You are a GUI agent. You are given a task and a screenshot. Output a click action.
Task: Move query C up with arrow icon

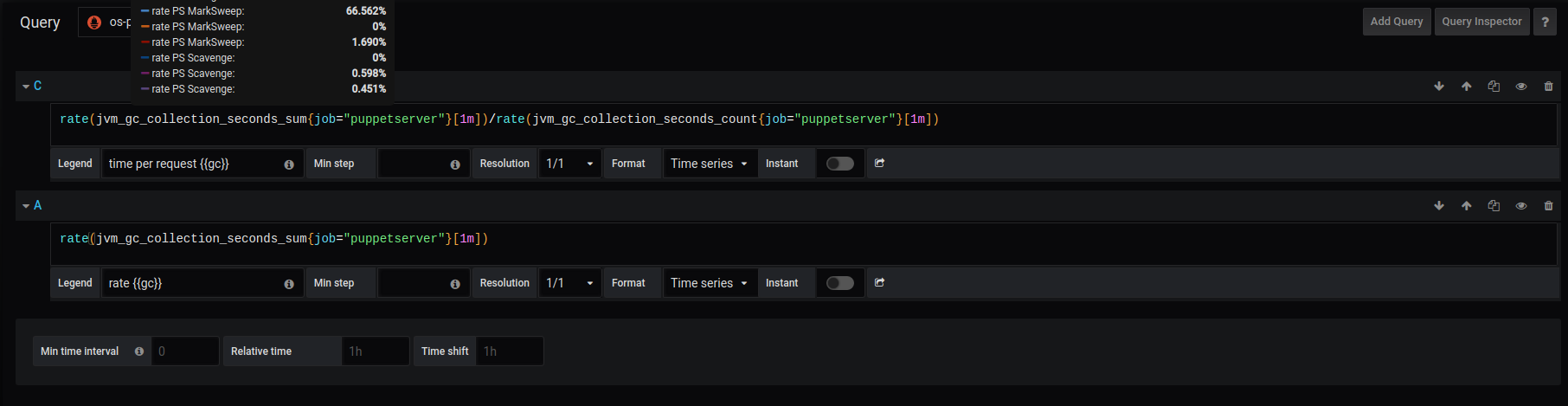coord(1467,87)
